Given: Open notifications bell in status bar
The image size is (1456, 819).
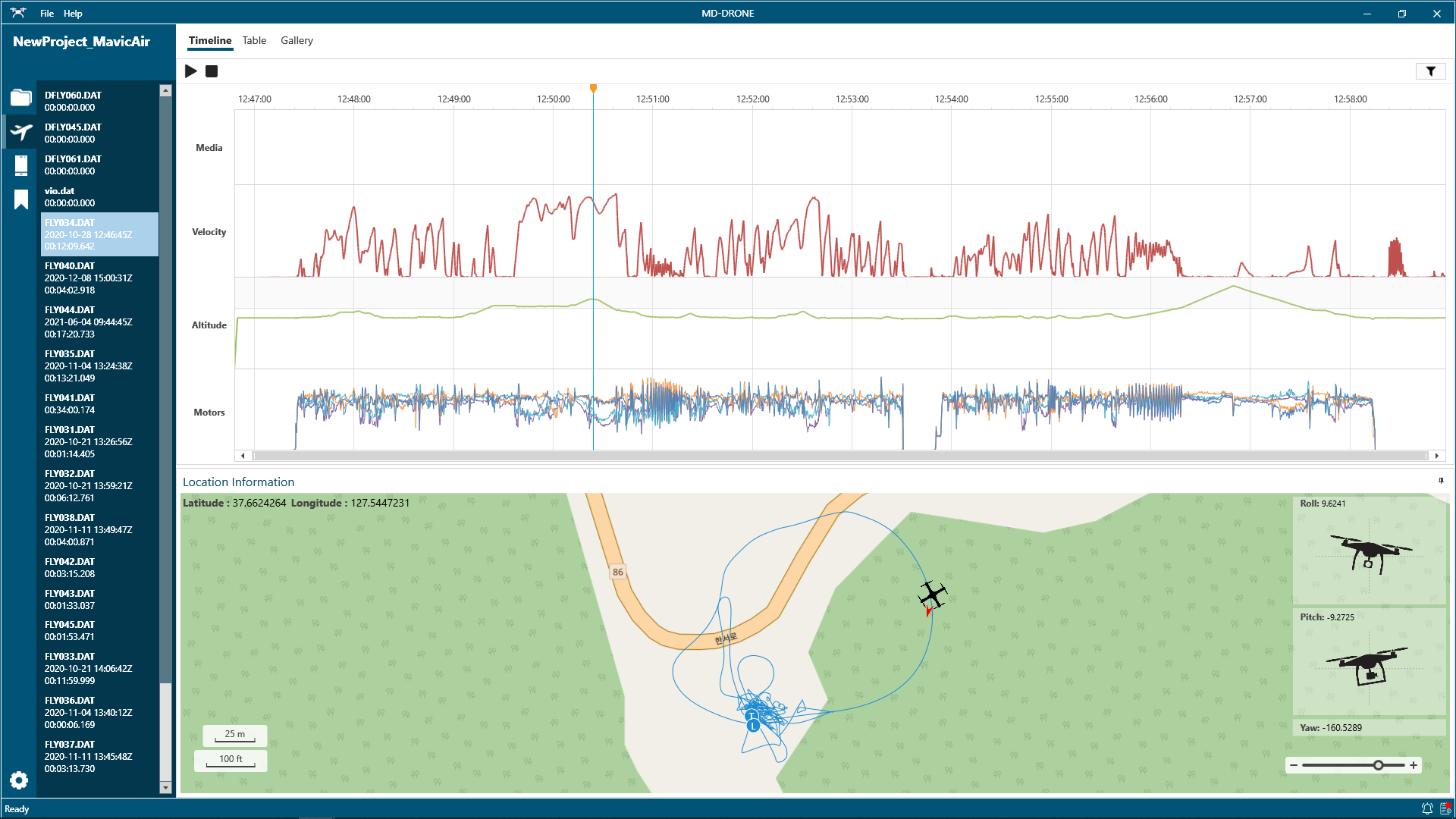Looking at the screenshot, I should 1426,808.
